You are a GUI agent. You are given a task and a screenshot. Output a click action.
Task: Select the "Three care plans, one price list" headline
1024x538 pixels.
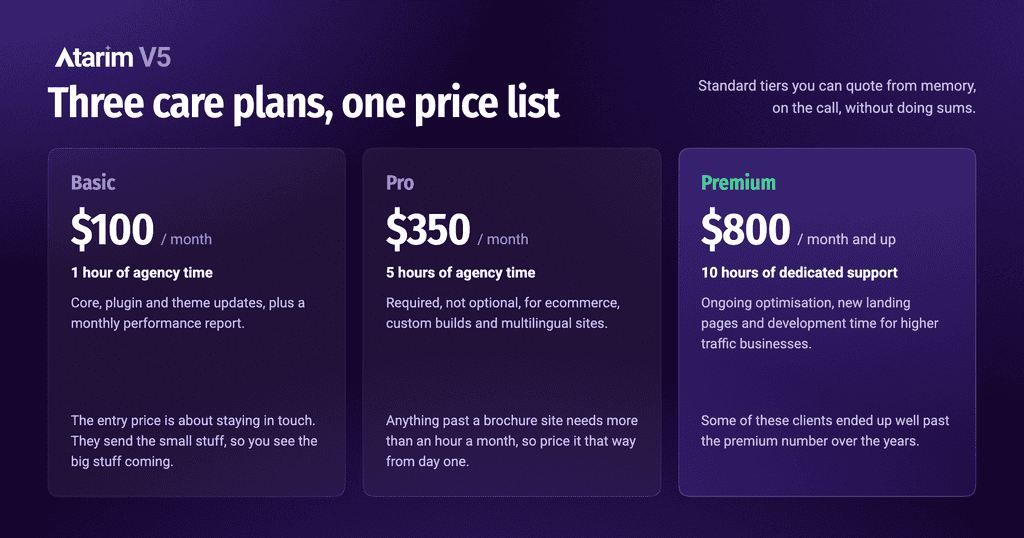point(304,103)
